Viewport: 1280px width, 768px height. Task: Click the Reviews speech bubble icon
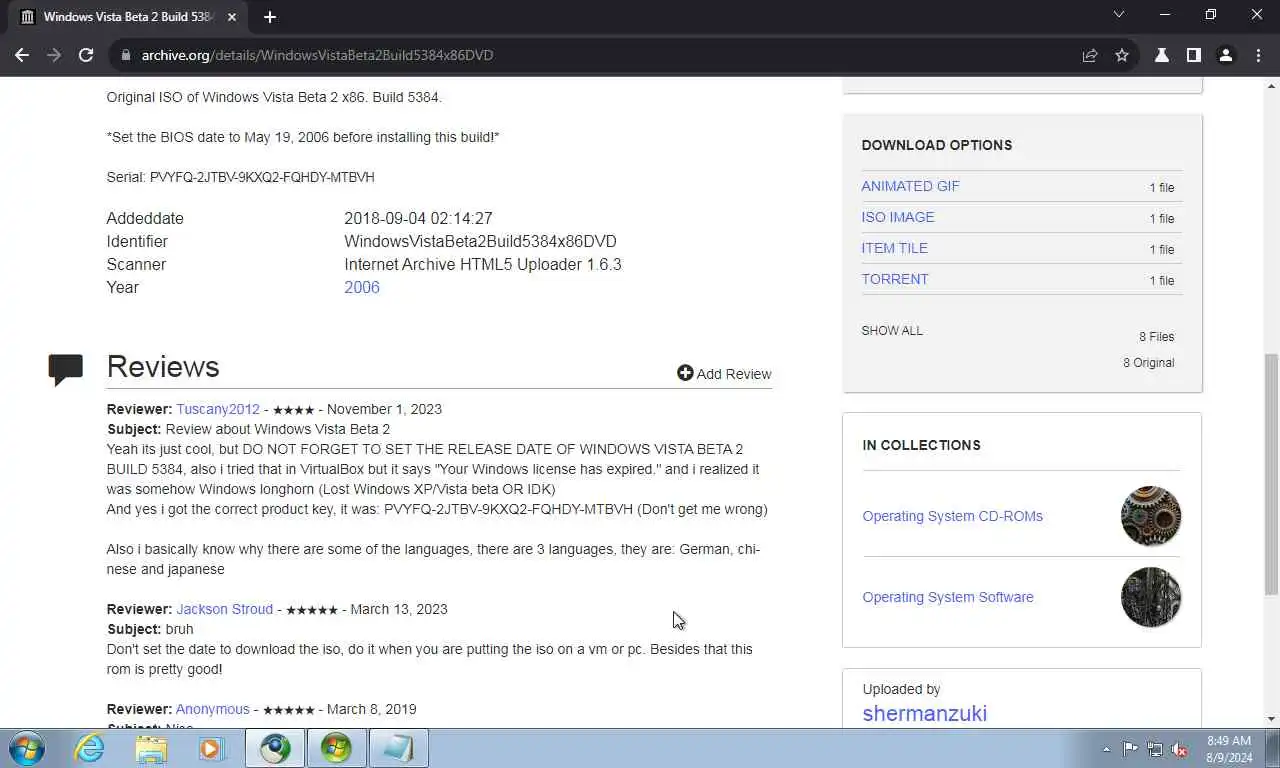click(x=66, y=370)
